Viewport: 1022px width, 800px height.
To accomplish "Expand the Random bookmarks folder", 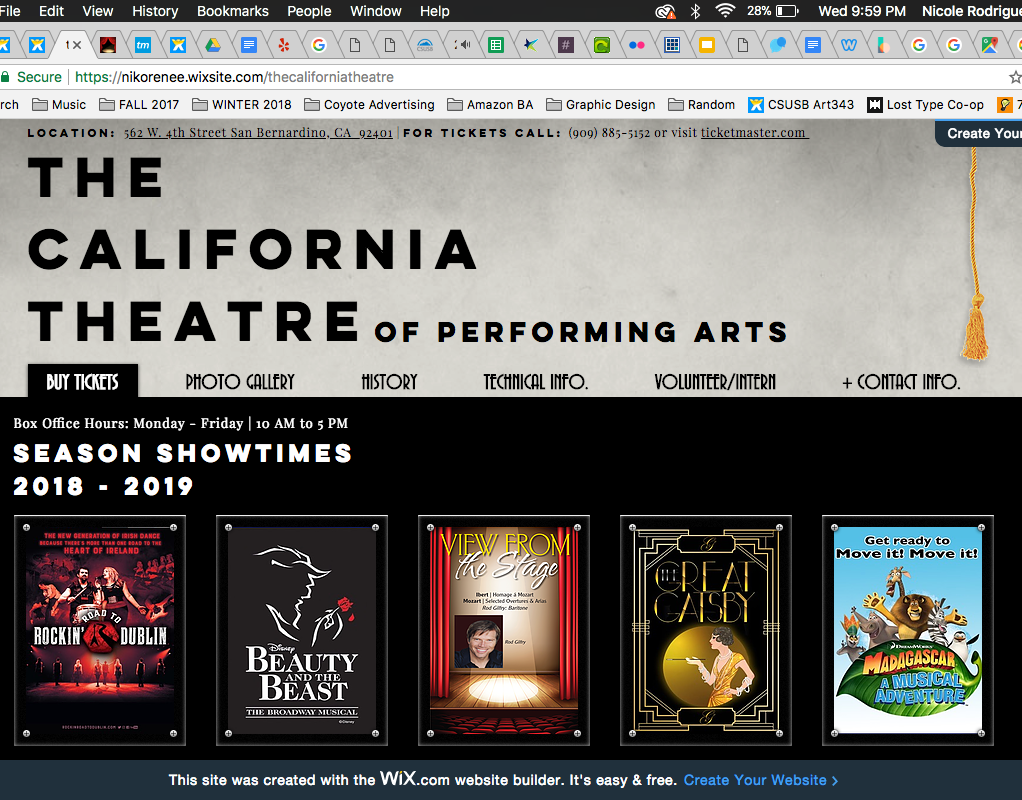I will pyautogui.click(x=702, y=104).
